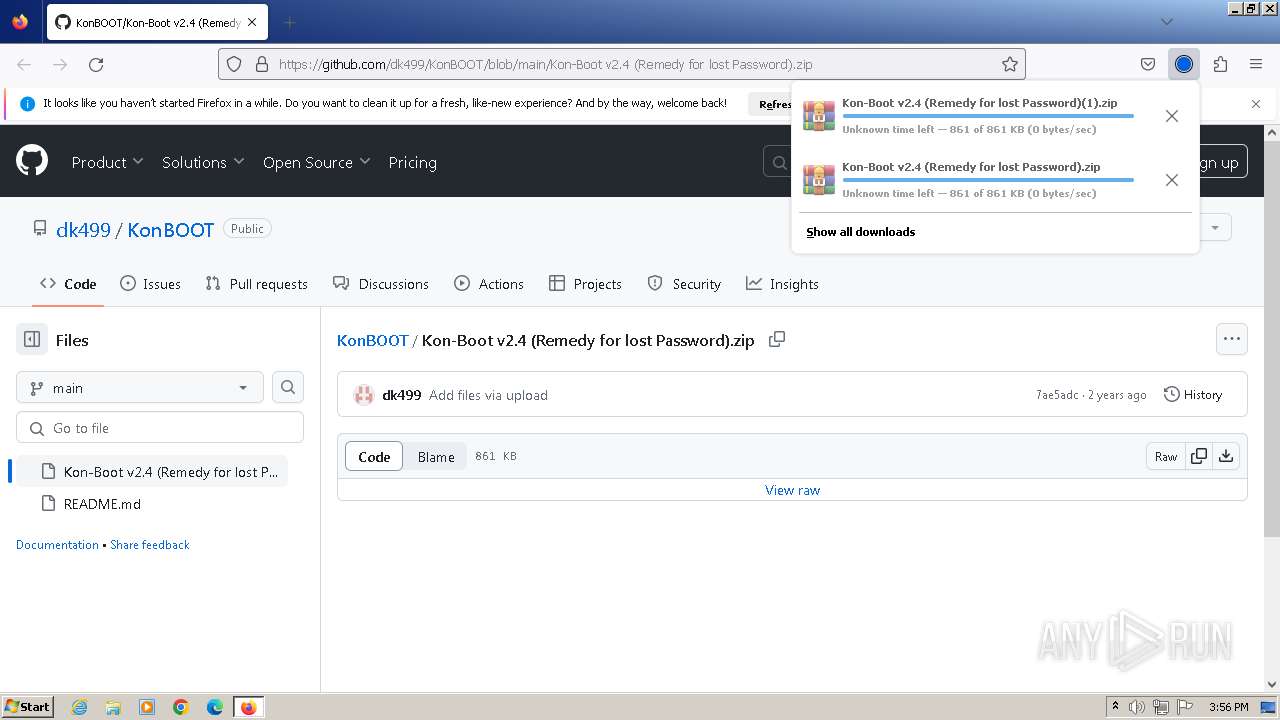Screen dimensions: 1280x720
Task: Open the Add files via upload commit message
Action: (488, 395)
